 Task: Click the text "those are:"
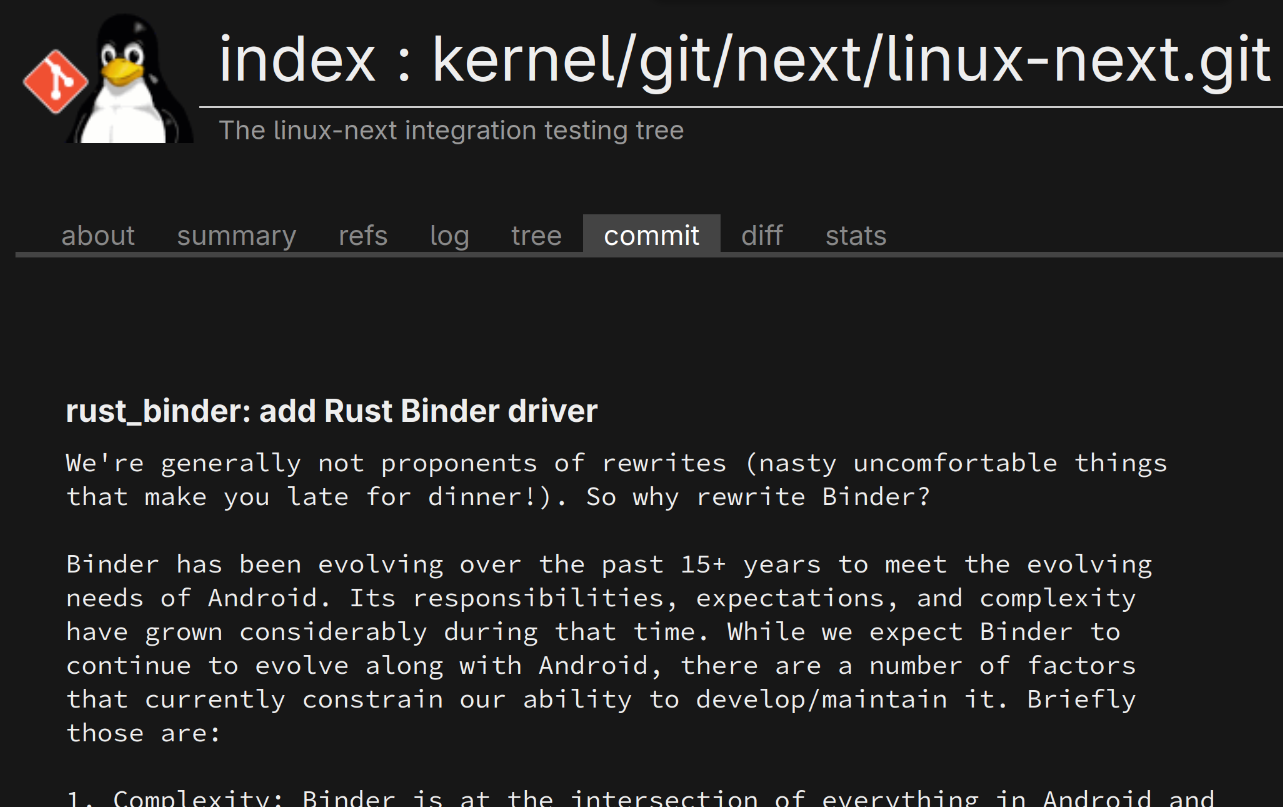143,733
